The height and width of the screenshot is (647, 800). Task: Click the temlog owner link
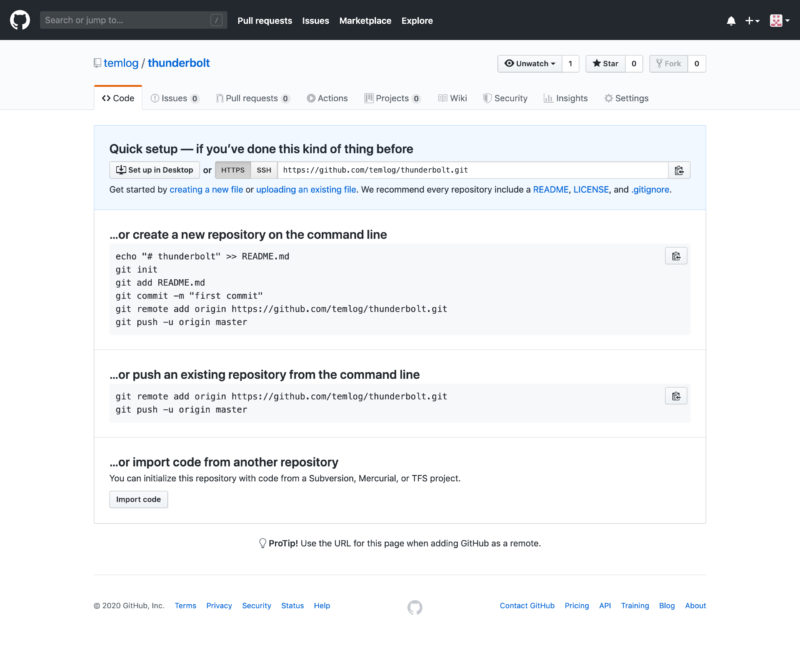(x=121, y=63)
